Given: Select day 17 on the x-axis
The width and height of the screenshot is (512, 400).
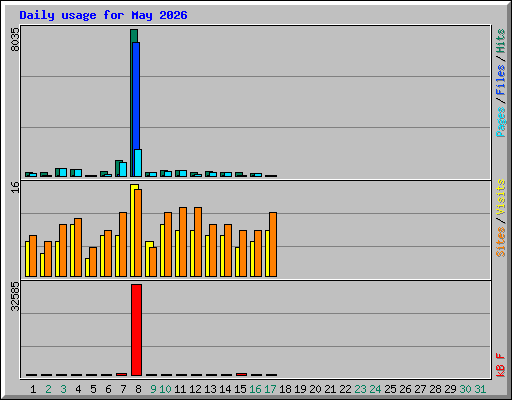Looking at the screenshot, I should tap(270, 389).
